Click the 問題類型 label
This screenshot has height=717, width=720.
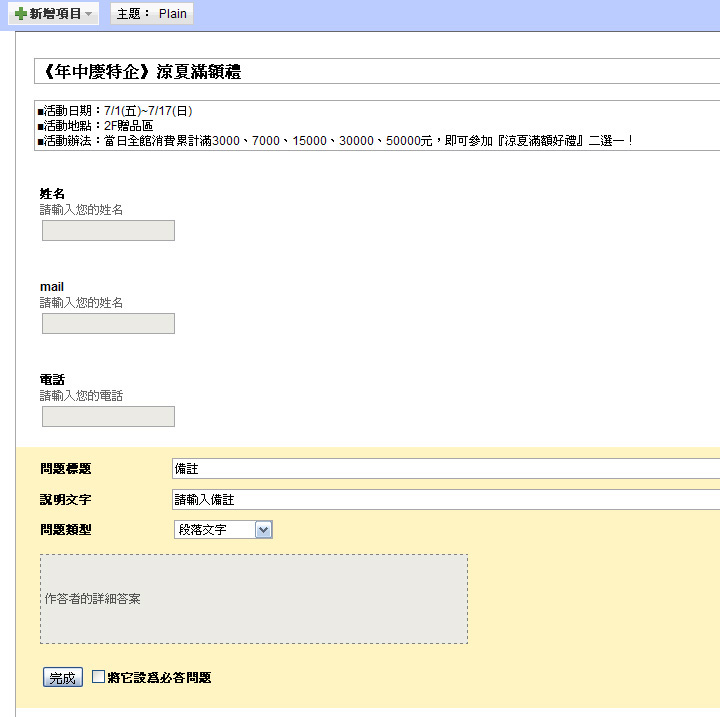click(x=66, y=530)
